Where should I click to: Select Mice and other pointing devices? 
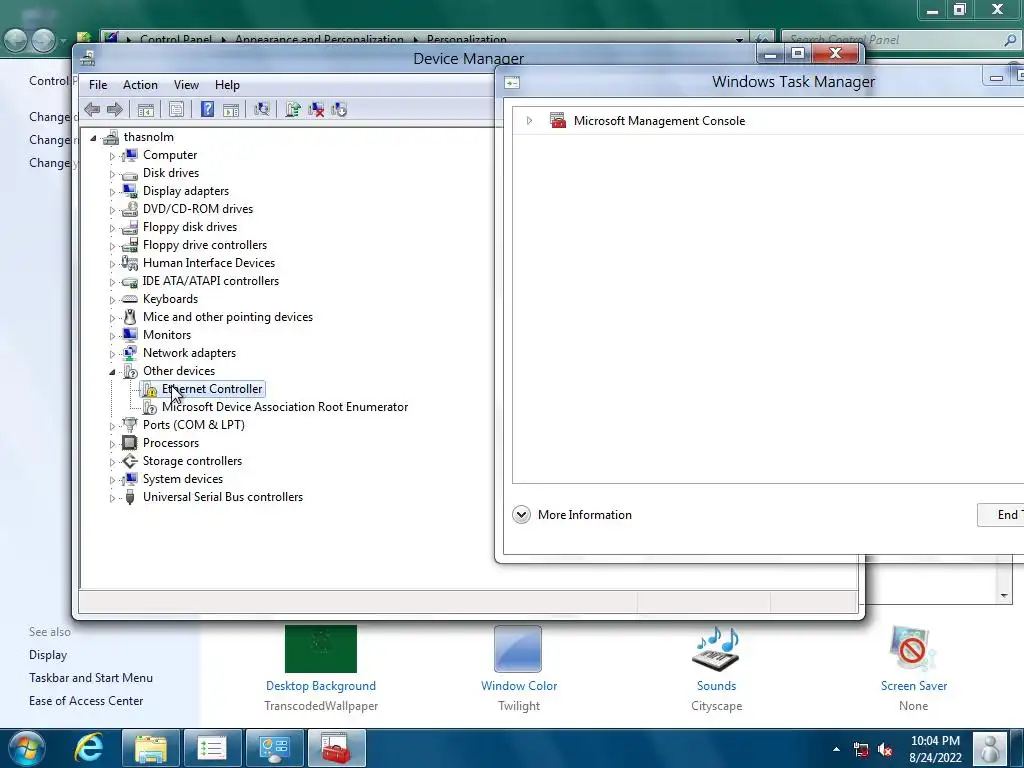[x=228, y=317]
